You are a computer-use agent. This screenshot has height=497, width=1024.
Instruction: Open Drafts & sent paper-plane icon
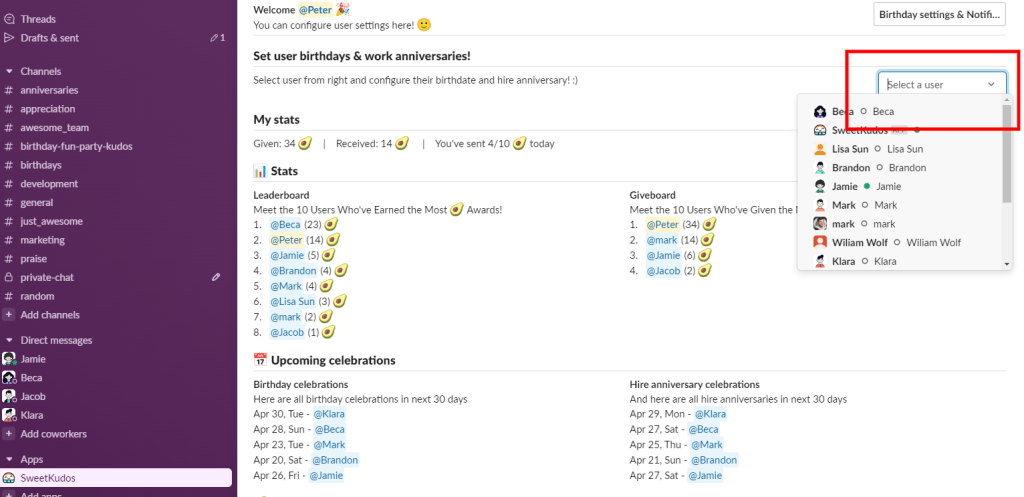tap(9, 38)
